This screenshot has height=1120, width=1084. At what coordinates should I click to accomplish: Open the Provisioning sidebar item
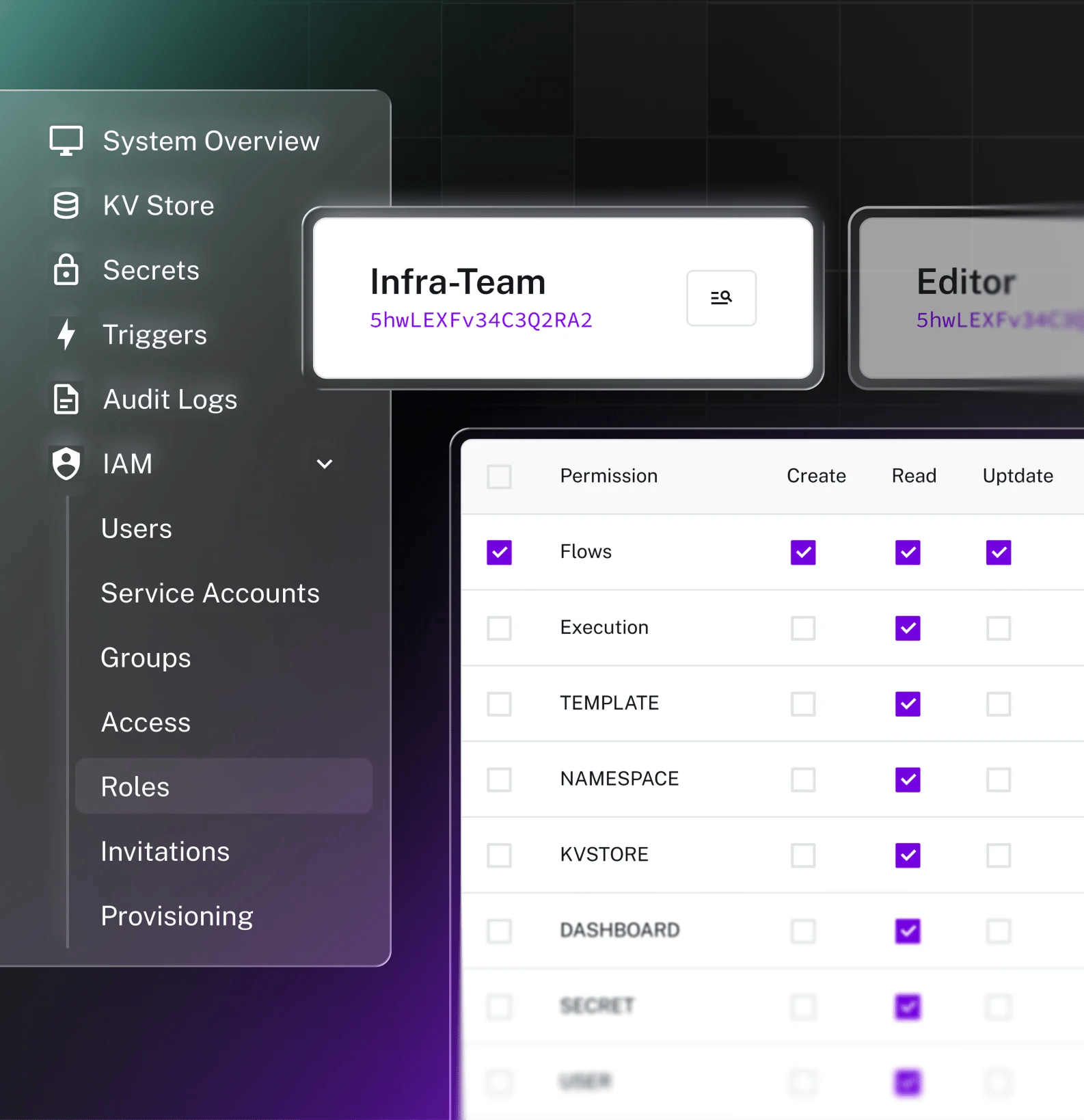pos(177,916)
